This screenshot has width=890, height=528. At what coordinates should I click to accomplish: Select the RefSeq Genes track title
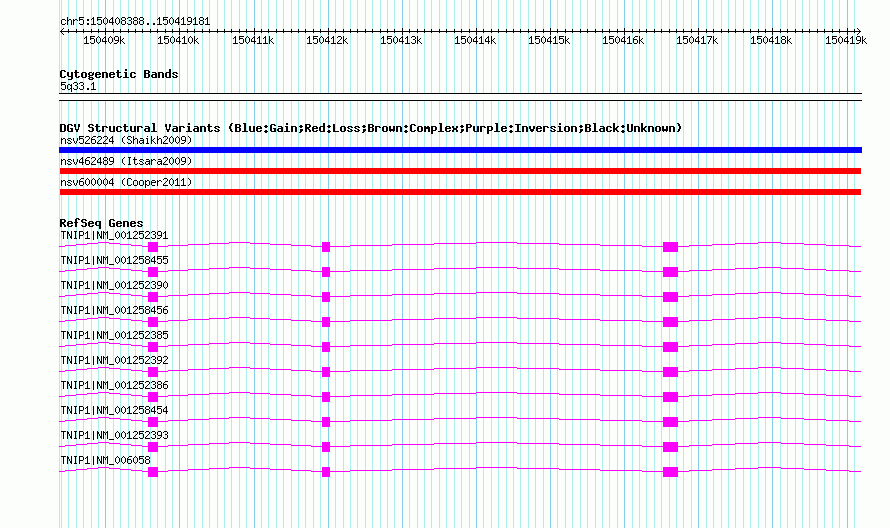pyautogui.click(x=101, y=223)
